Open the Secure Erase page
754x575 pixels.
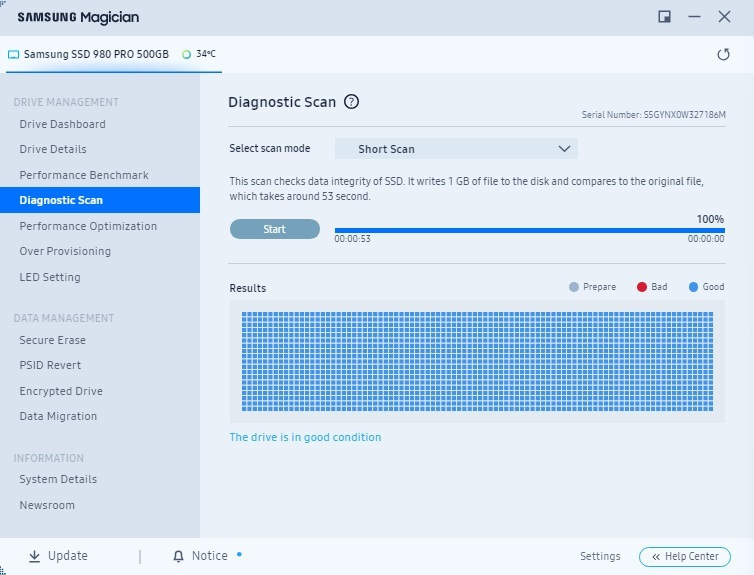click(52, 340)
